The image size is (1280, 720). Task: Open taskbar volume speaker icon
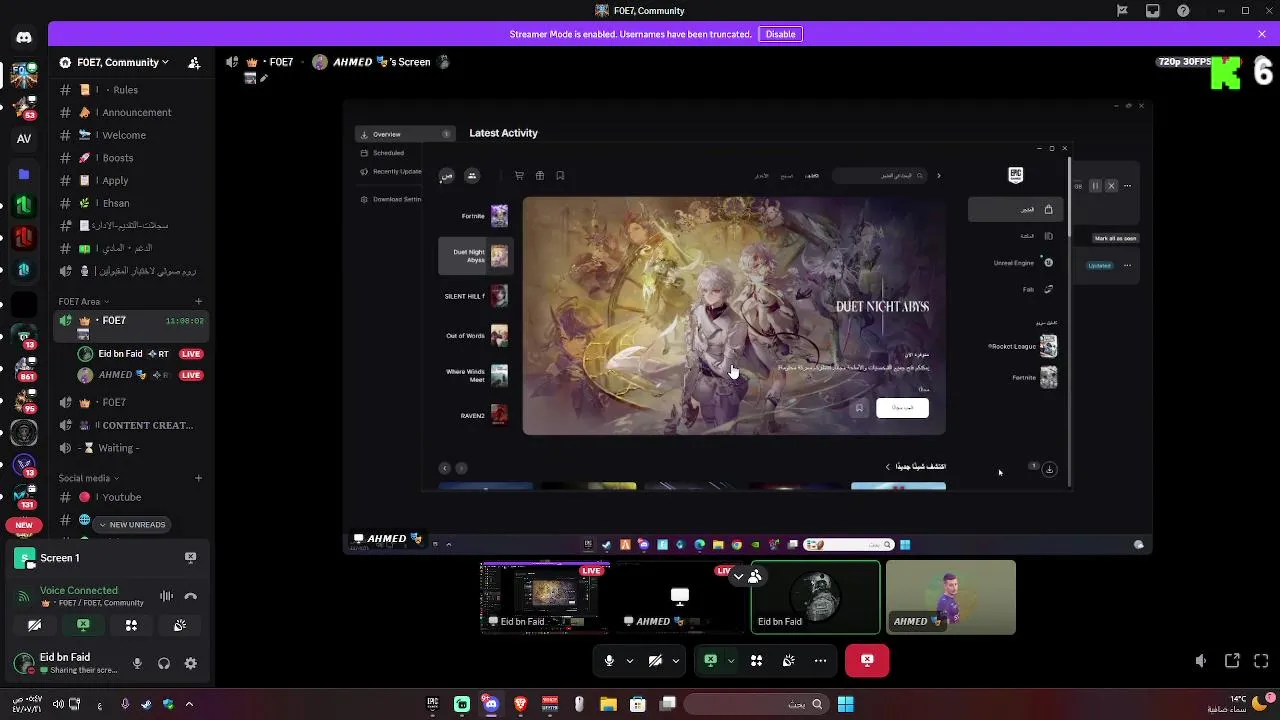[x=58, y=704]
